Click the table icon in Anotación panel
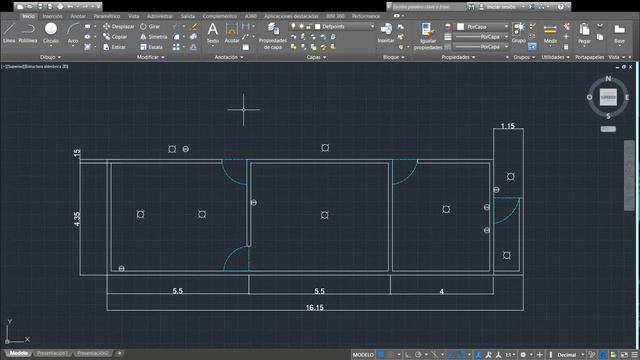The image size is (640, 360). [246, 47]
